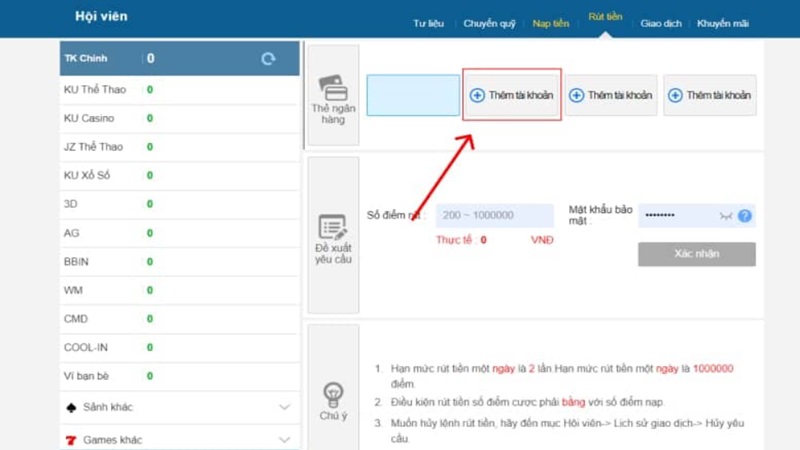Select the Ví bạn bè row
Image resolution: width=800 pixels, height=450 pixels.
click(179, 376)
